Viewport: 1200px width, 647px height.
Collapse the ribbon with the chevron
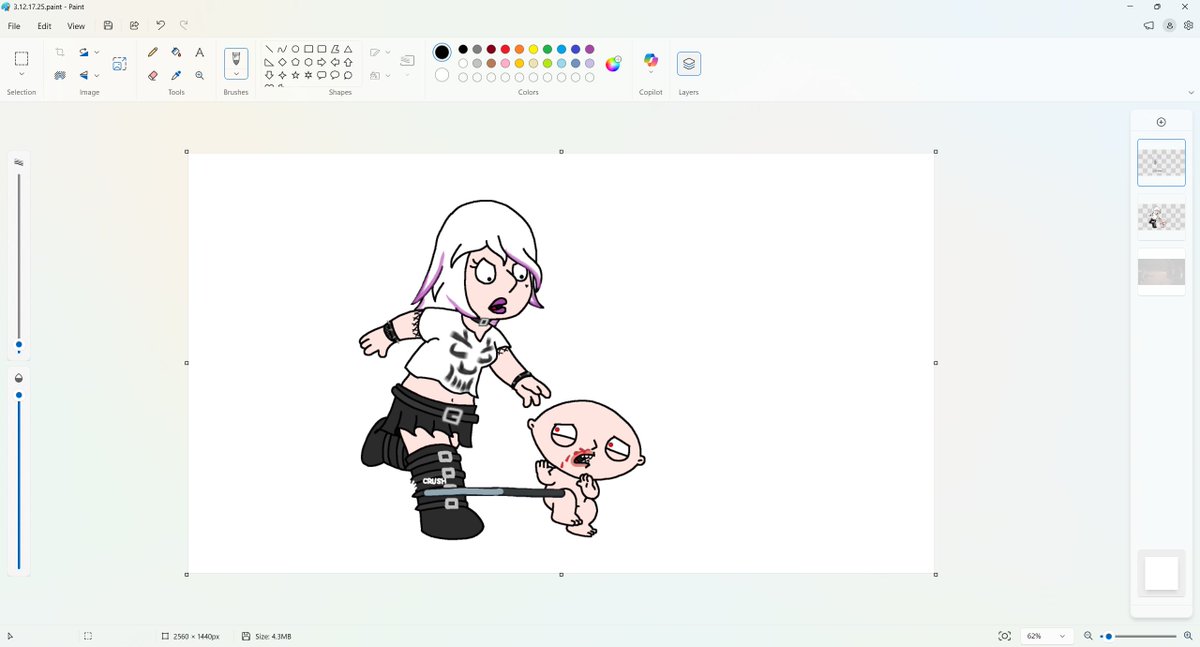pos(1190,92)
